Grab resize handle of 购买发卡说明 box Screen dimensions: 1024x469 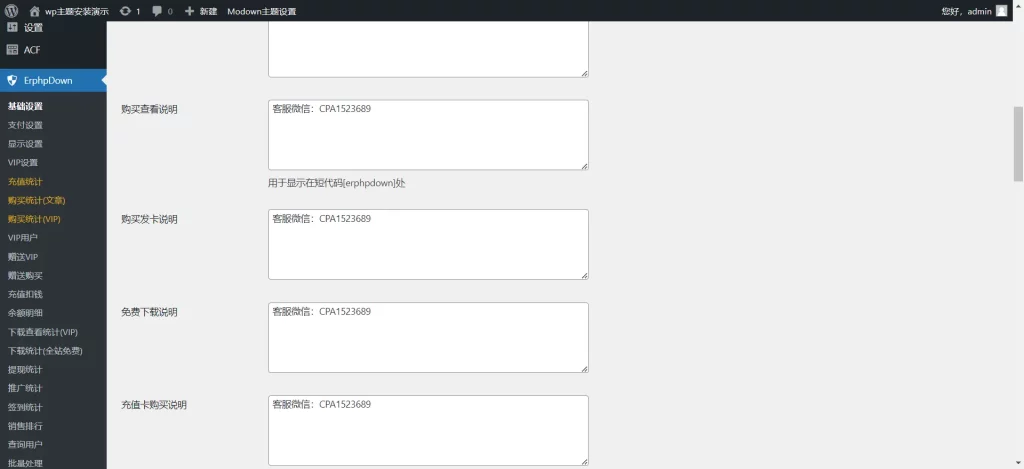(584, 276)
